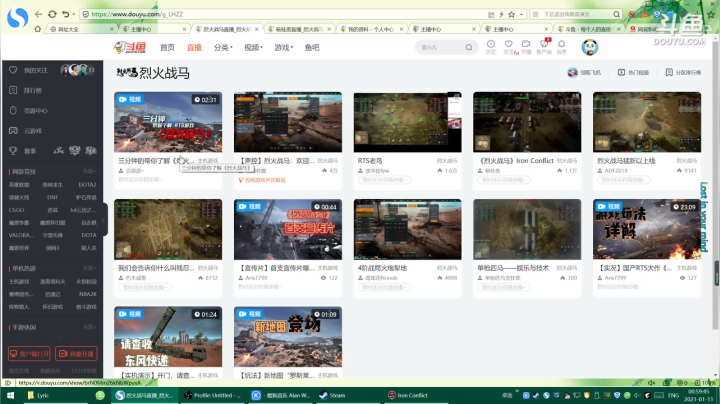Screen dimensions: 720x404
Task: Open notifications bell icon
Action: click(562, 44)
